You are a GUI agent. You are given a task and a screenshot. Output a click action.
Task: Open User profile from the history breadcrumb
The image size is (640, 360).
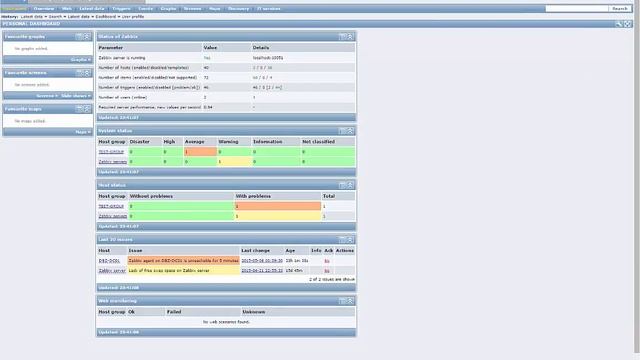click(133, 17)
